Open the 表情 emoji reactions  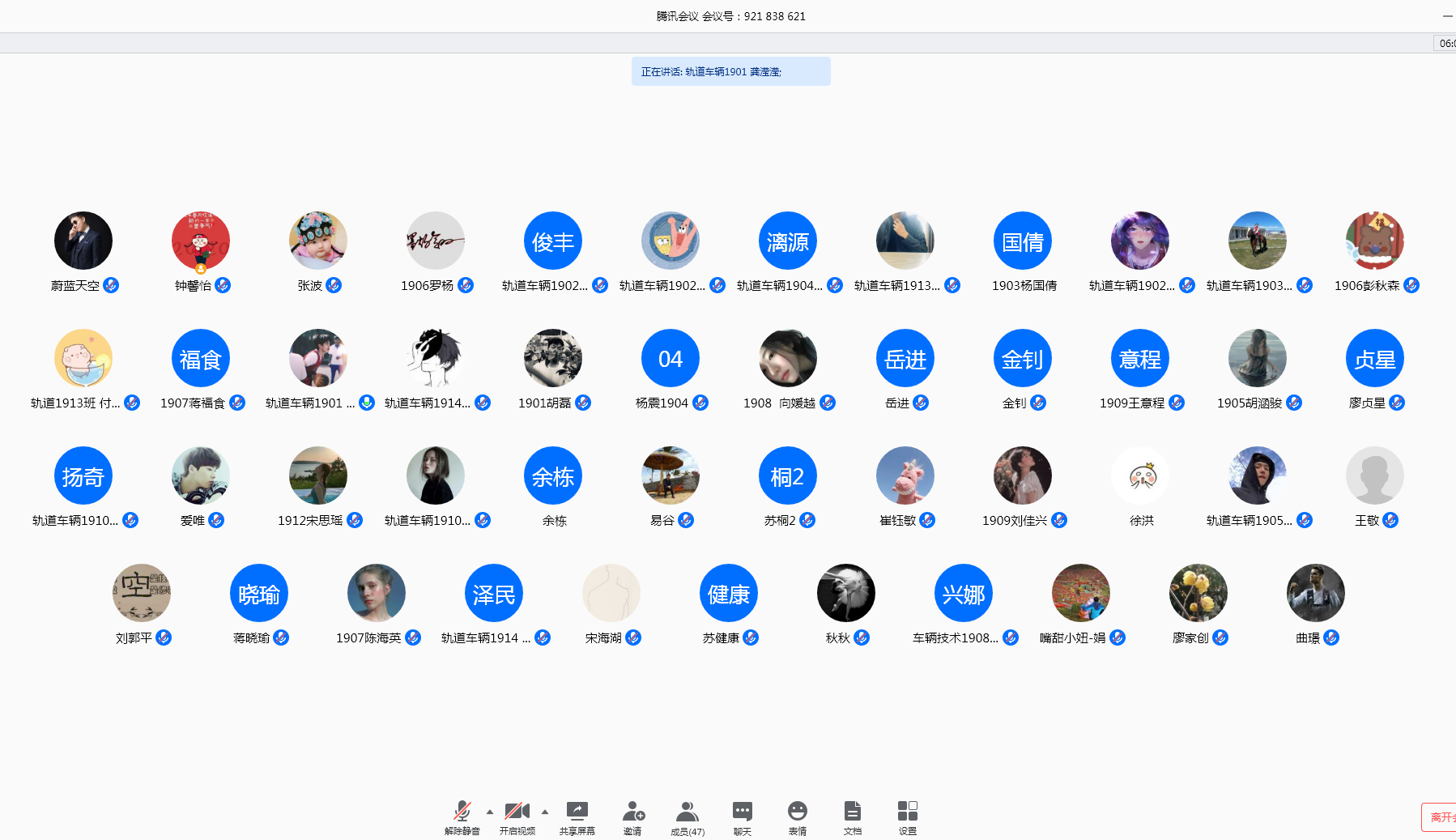coord(797,817)
